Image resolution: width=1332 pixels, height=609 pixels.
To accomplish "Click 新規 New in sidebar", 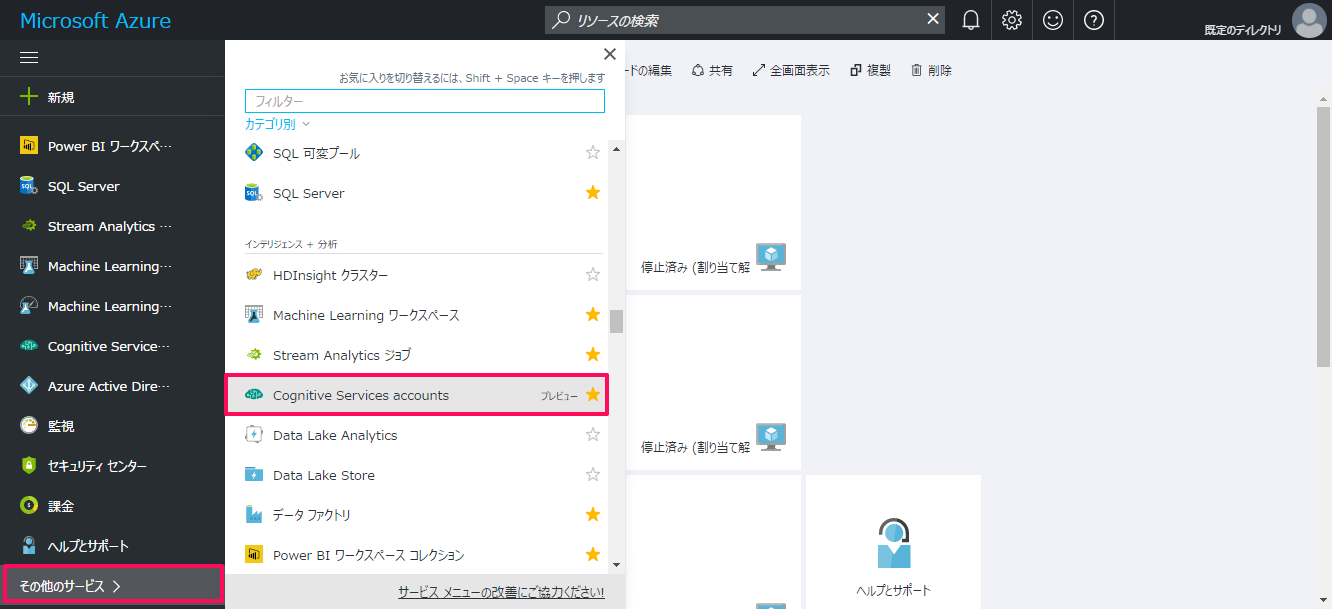I will 61,97.
